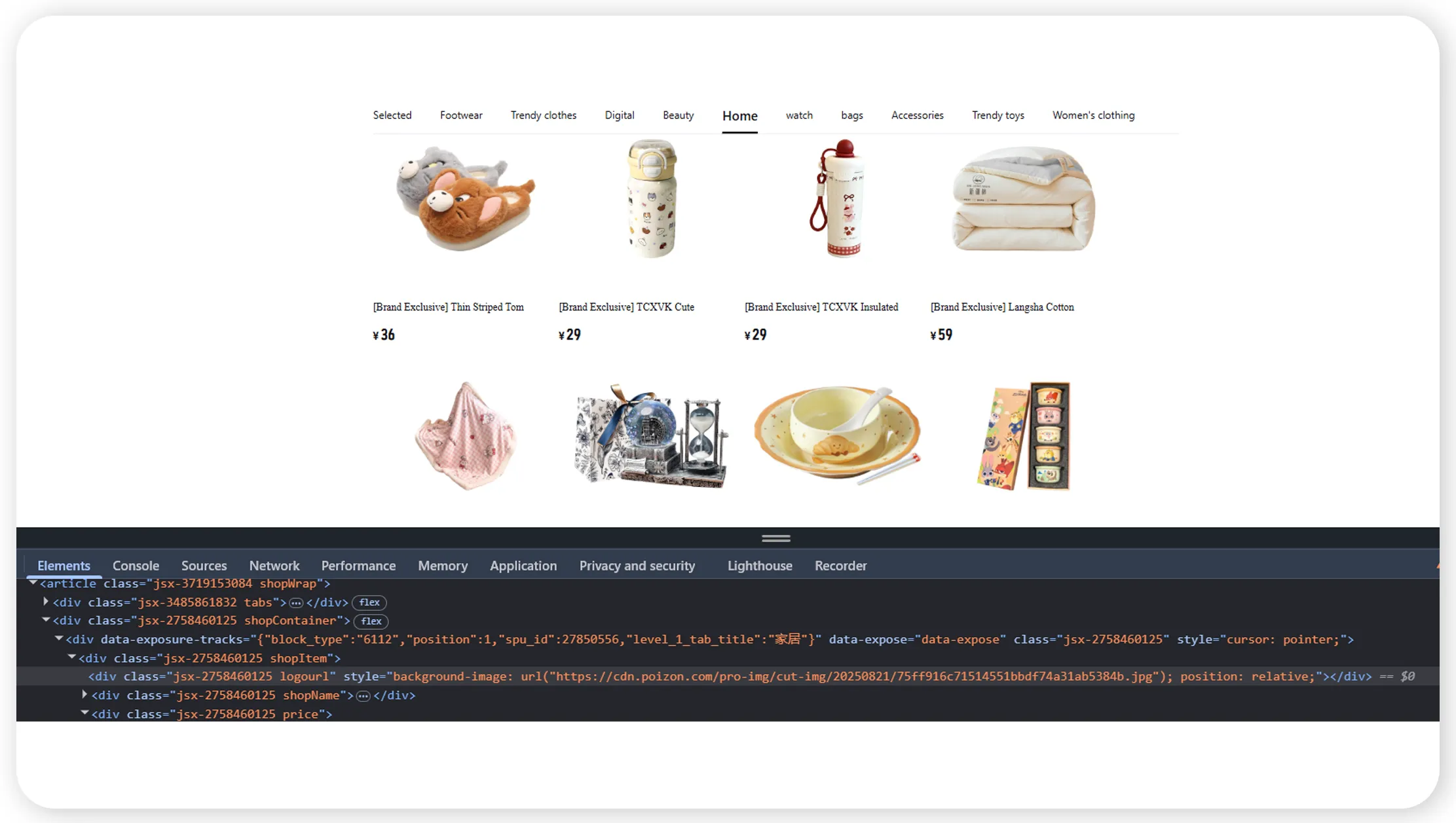
Task: Click the snow globe hourglass product image
Action: 651,435
